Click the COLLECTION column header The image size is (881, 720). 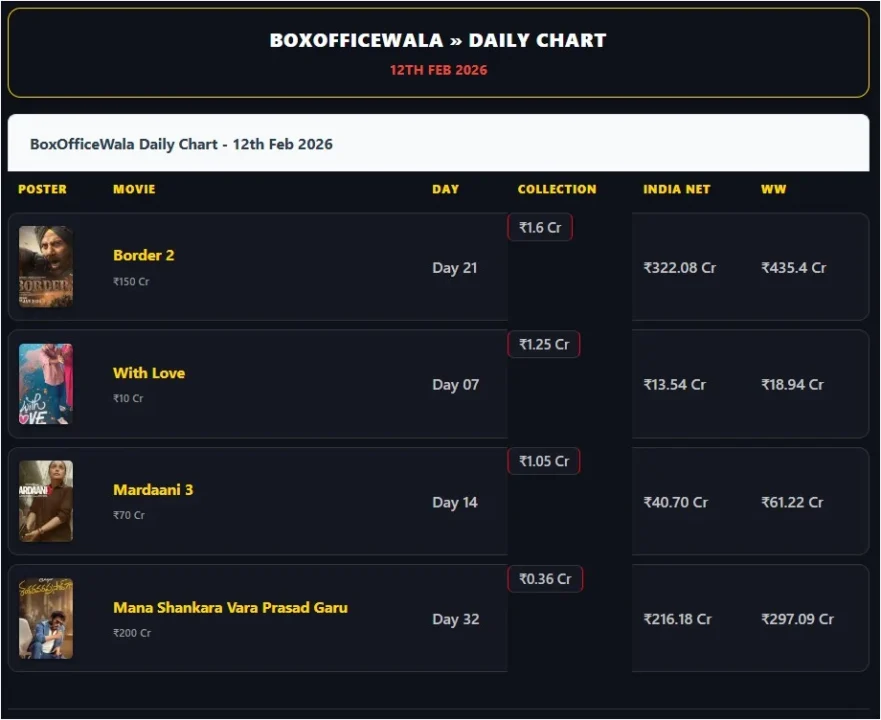(557, 189)
